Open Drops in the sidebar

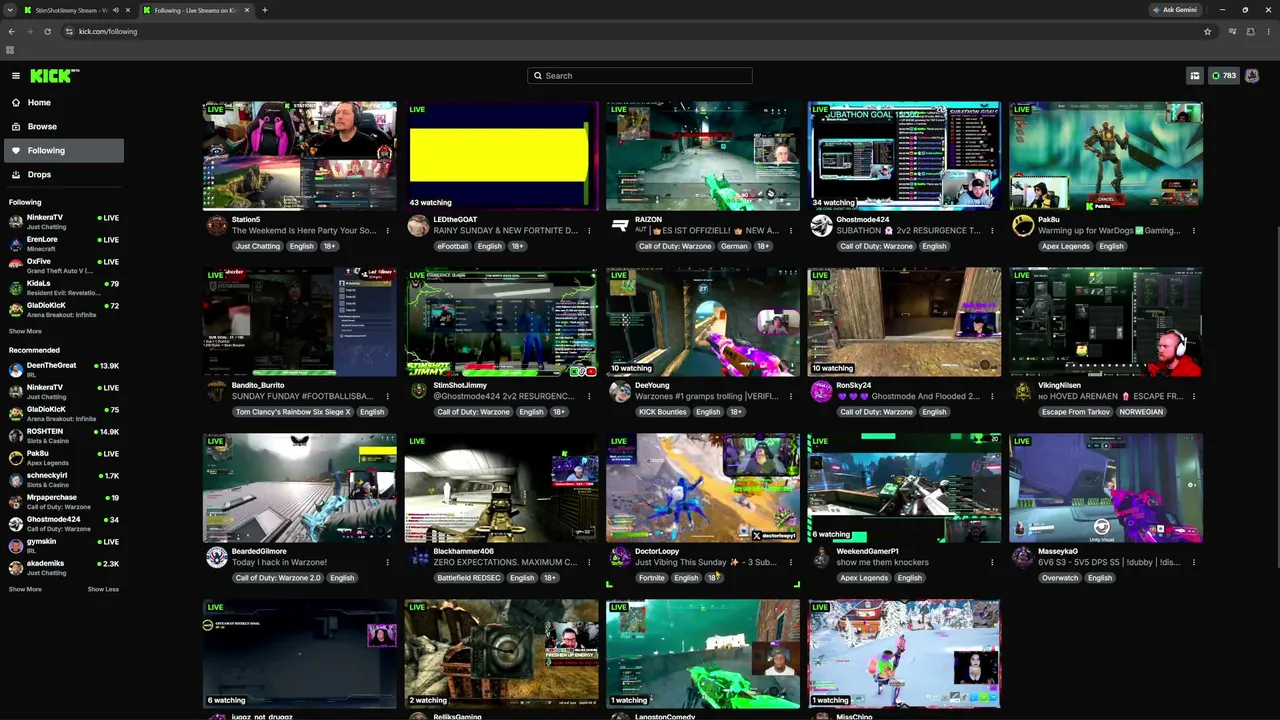tap(62, 175)
